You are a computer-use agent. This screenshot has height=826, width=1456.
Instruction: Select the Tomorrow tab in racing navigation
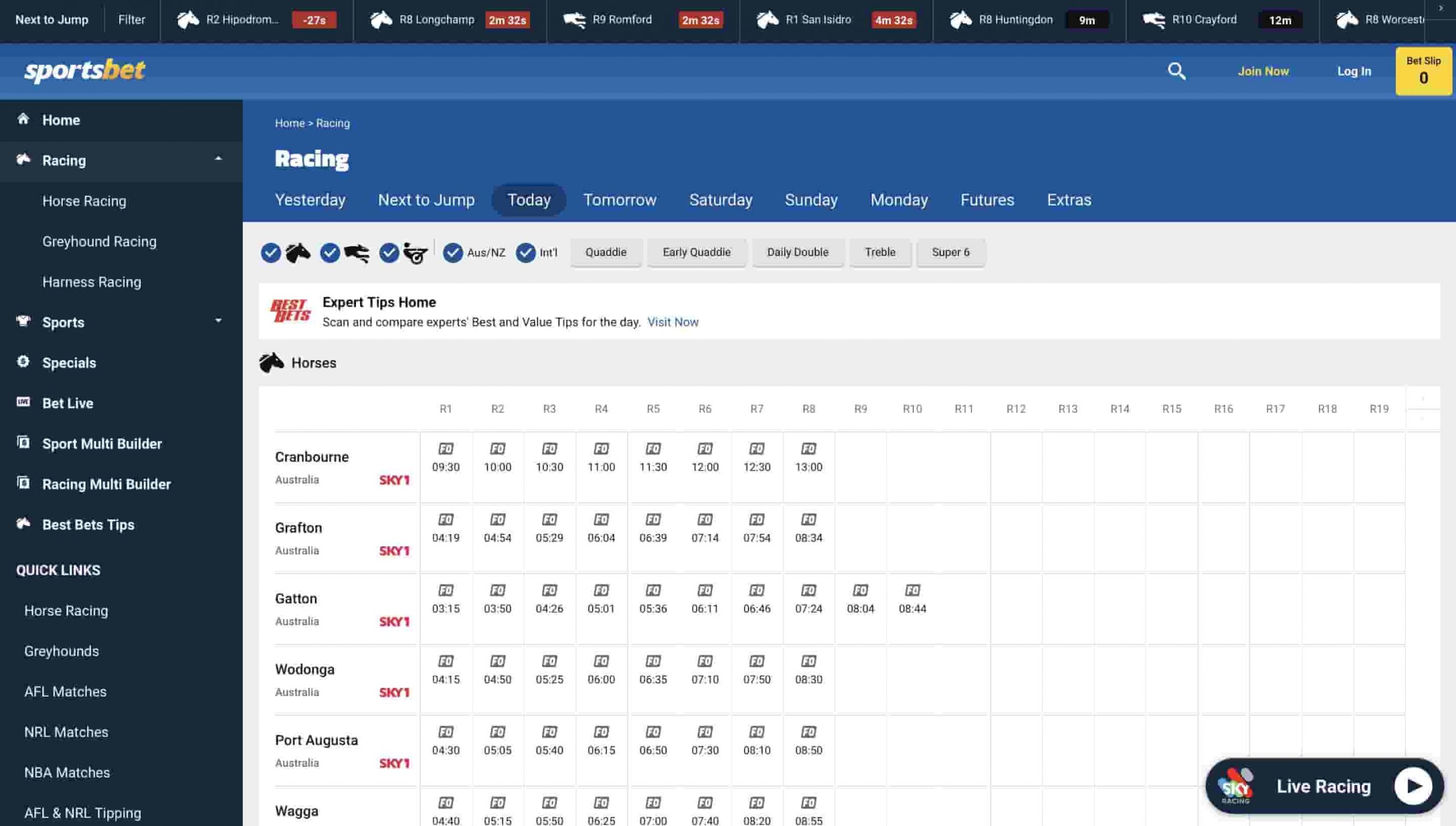(x=620, y=199)
